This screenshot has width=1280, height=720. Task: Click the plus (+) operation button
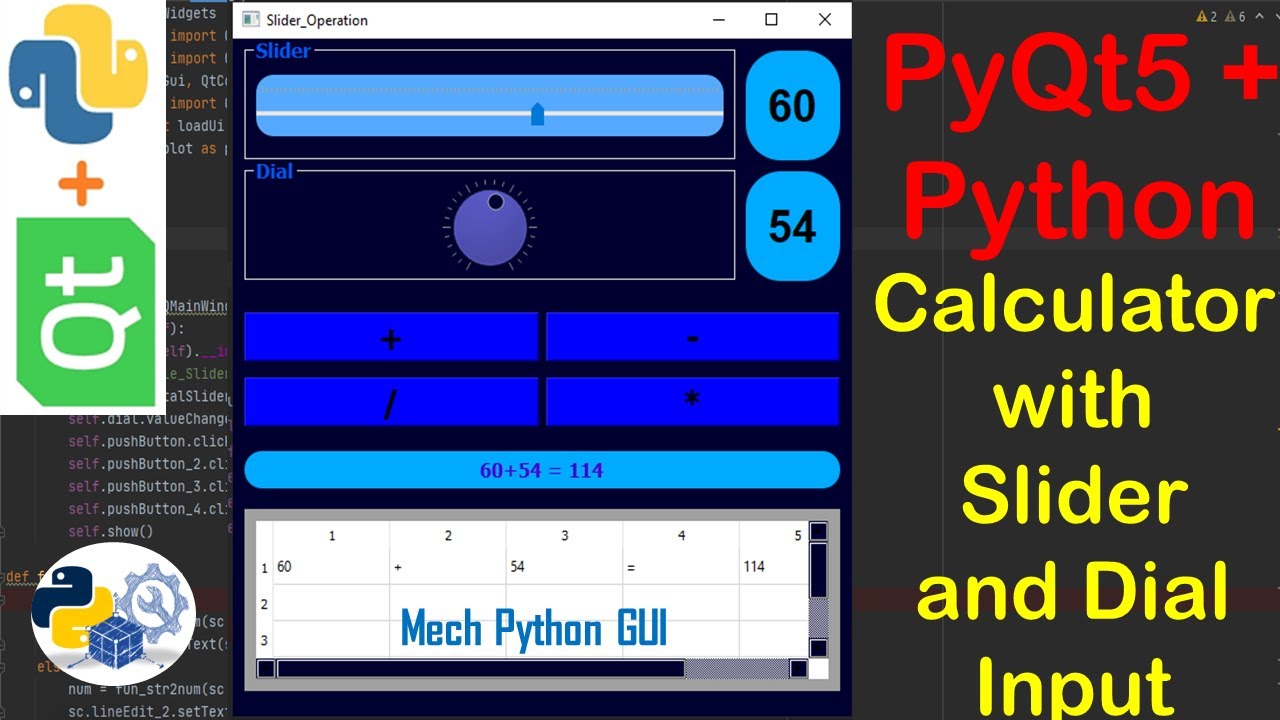coord(391,337)
